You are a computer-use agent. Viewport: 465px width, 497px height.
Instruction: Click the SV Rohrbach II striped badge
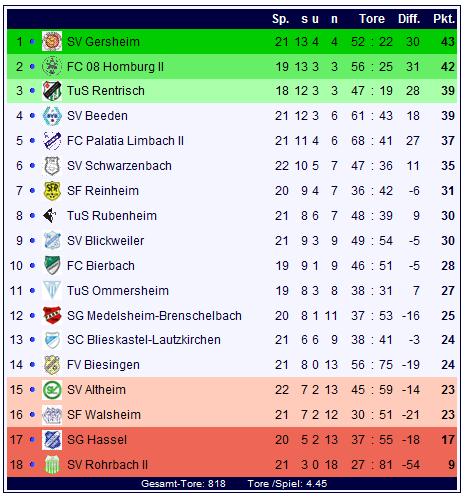point(52,465)
